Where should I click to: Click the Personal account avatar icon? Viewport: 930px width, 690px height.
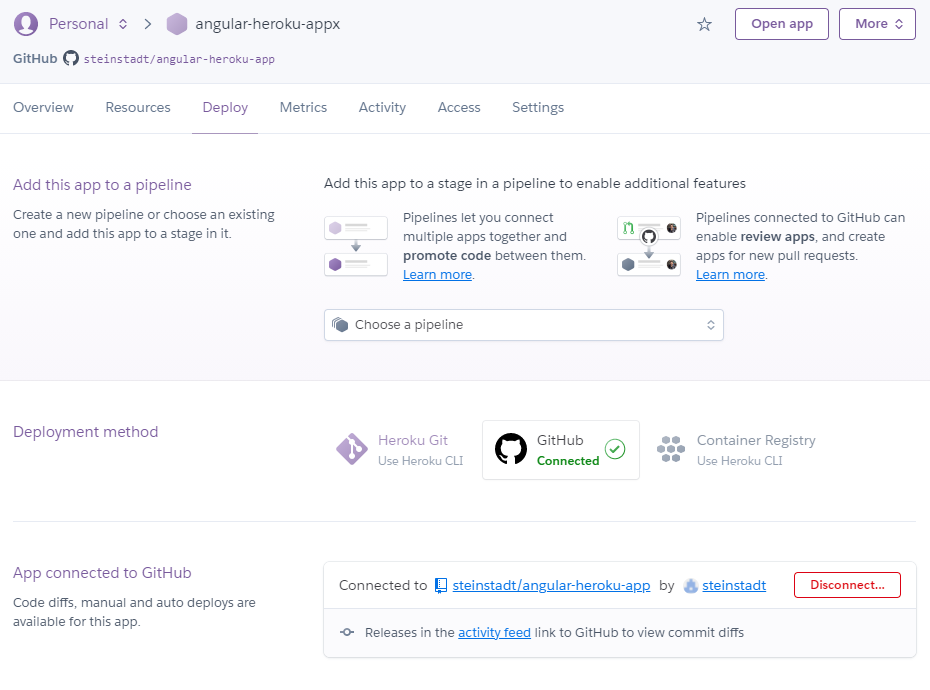pos(26,24)
